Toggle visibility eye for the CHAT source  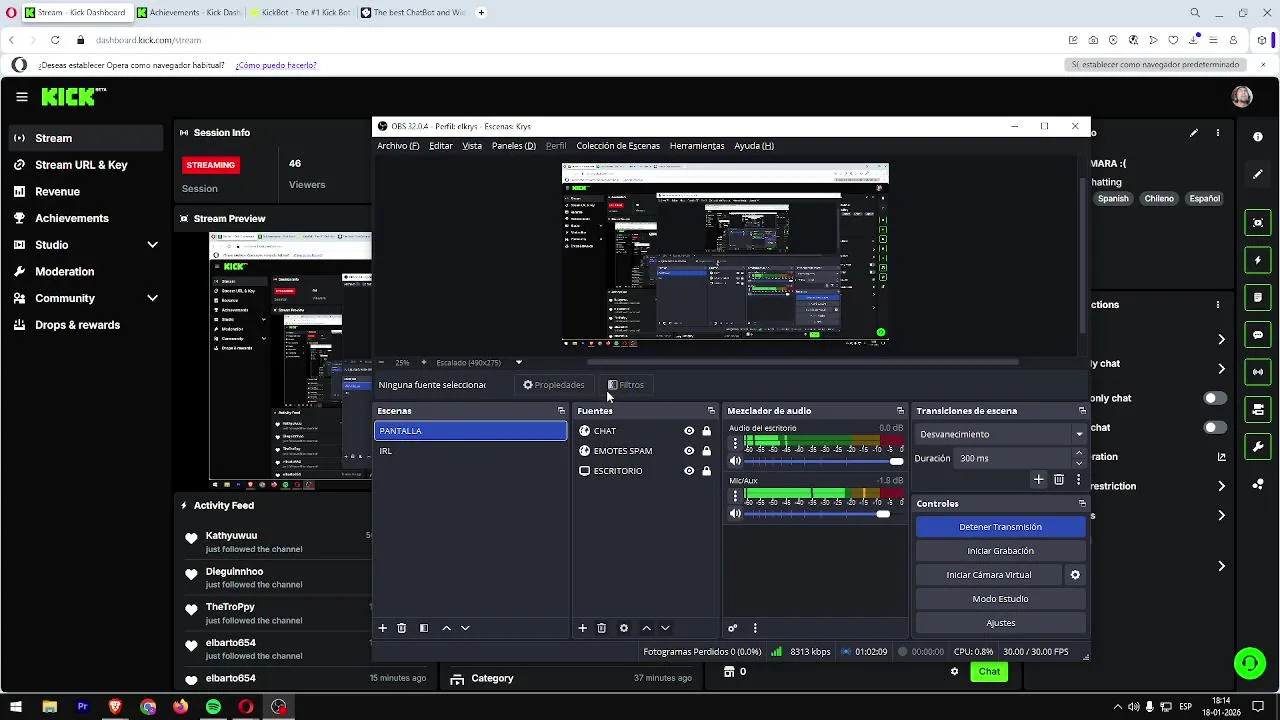coord(689,431)
